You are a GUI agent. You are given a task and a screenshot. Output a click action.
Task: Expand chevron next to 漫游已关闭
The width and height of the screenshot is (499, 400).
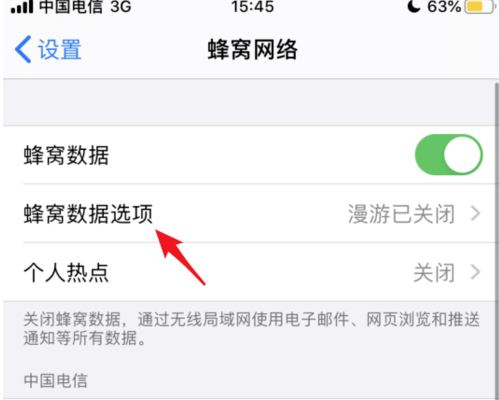pyautogui.click(x=475, y=213)
